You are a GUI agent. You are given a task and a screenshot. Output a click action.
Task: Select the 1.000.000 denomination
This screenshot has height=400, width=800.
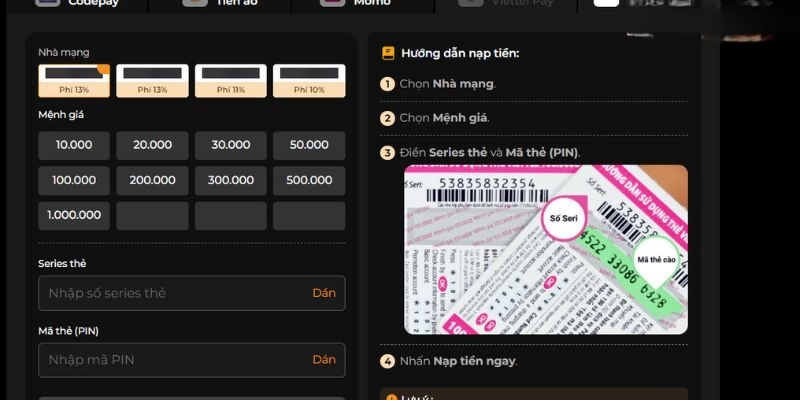pyautogui.click(x=74, y=215)
